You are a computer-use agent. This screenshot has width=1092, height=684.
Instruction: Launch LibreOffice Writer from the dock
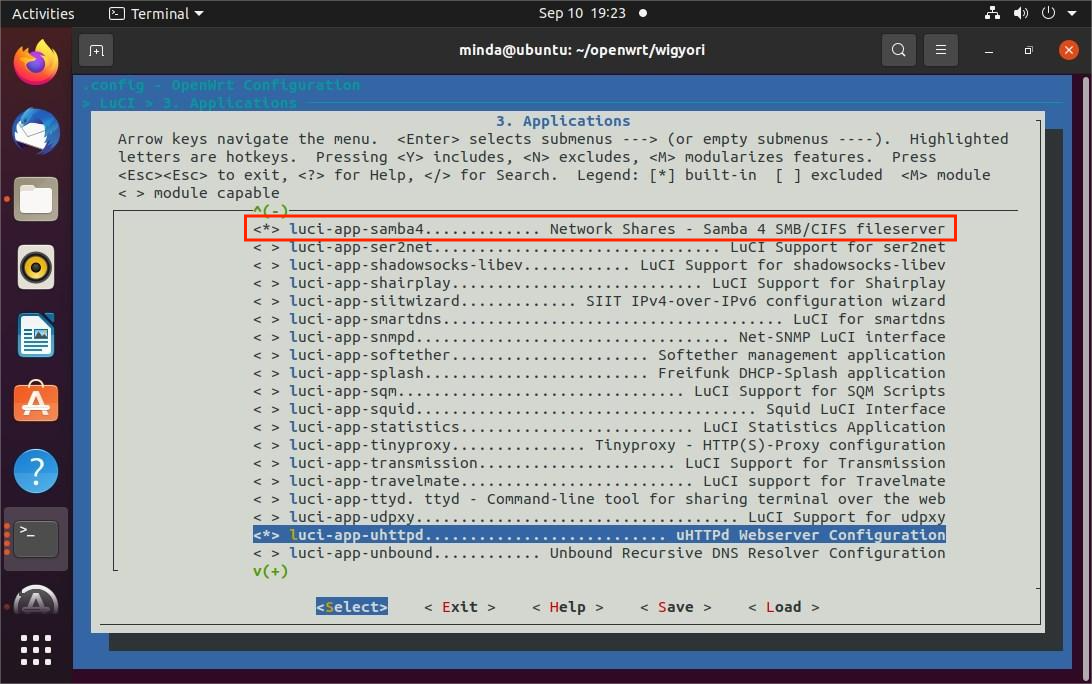point(36,335)
